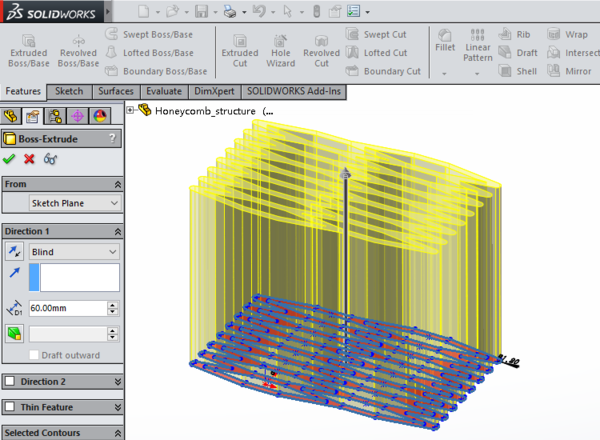Switch to the DimXpert tab

pos(214,91)
